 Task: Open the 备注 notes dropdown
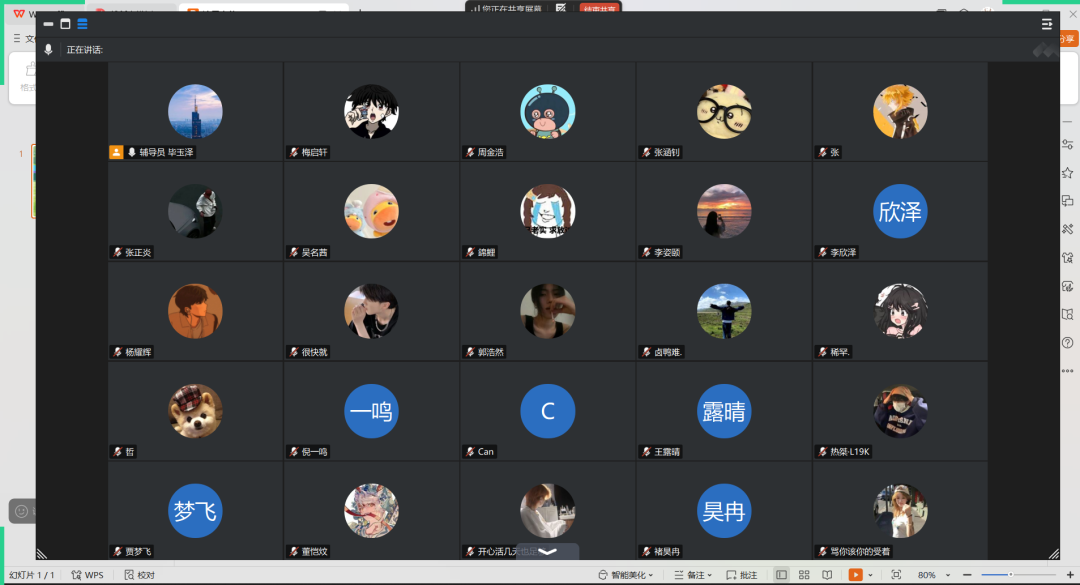pos(692,575)
